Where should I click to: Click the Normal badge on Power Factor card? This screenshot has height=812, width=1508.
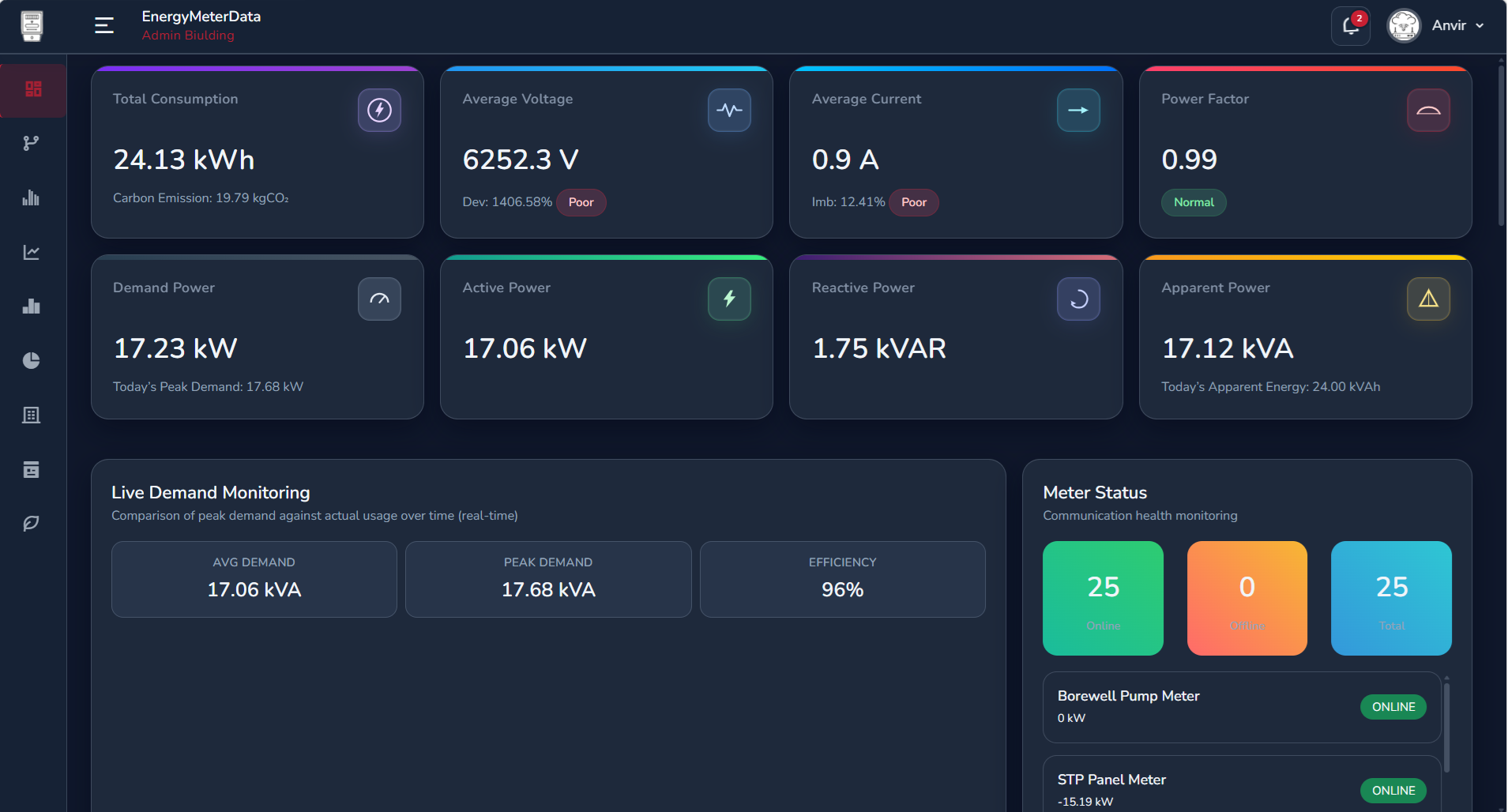(1194, 202)
